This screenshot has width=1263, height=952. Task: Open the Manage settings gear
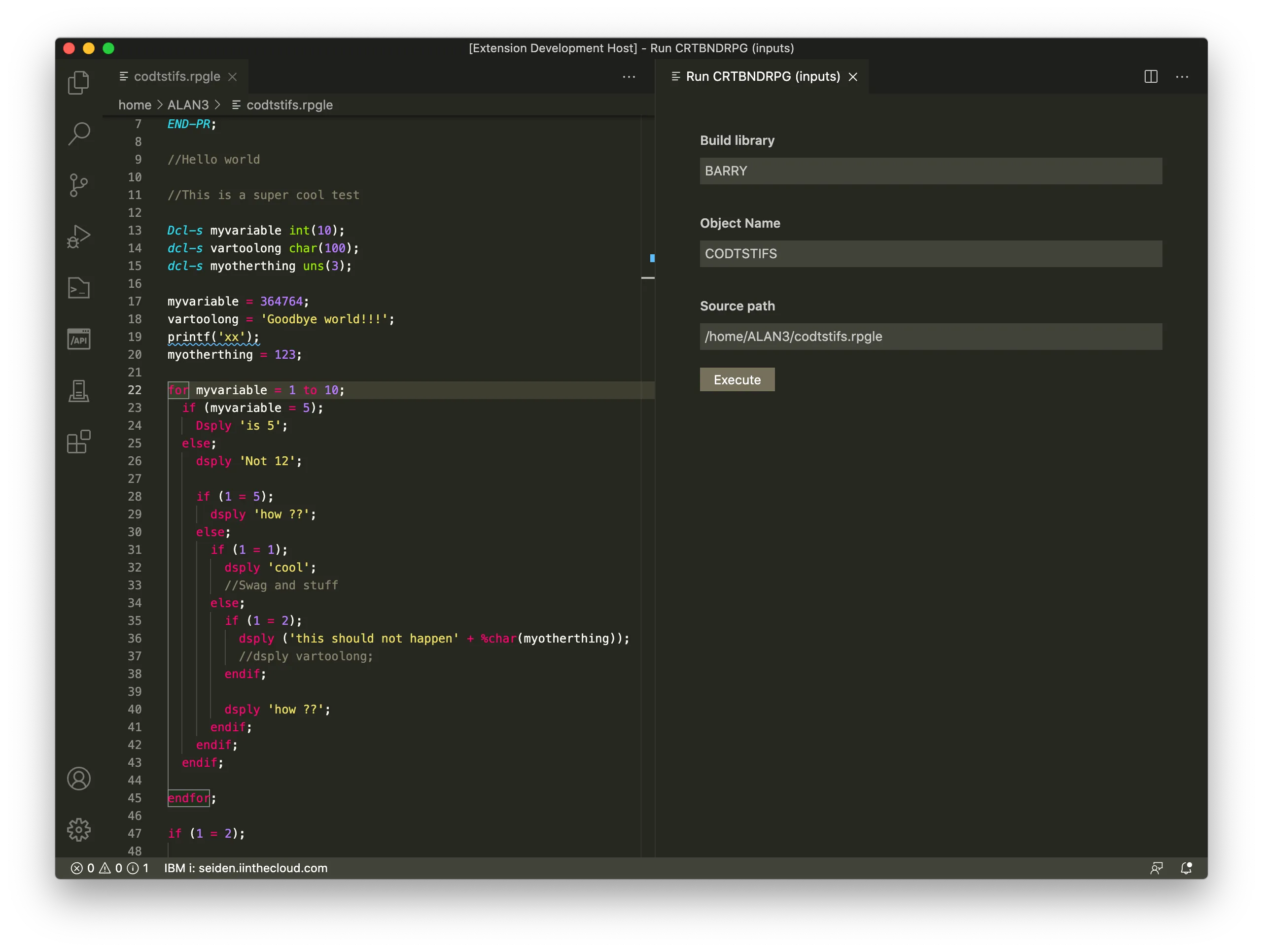point(79,830)
